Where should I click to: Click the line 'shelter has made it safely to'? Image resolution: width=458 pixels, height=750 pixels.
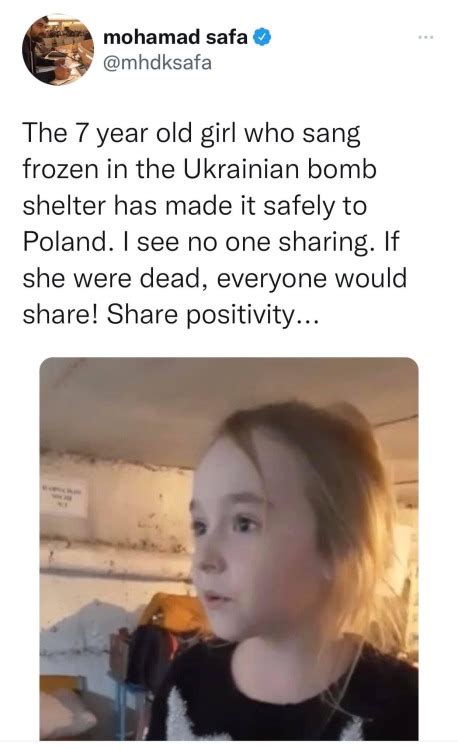[x=195, y=206]
